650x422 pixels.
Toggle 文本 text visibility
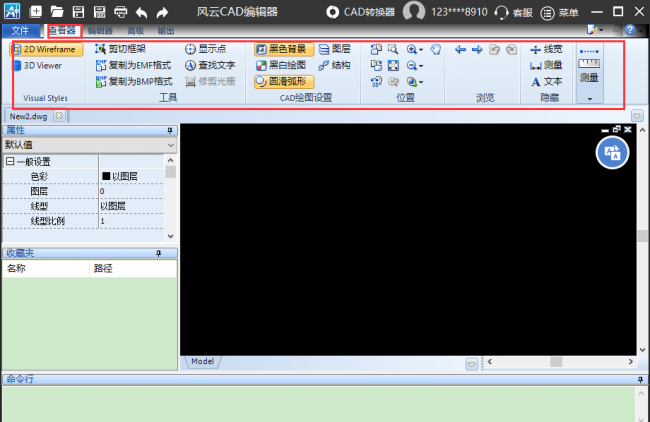click(x=546, y=82)
